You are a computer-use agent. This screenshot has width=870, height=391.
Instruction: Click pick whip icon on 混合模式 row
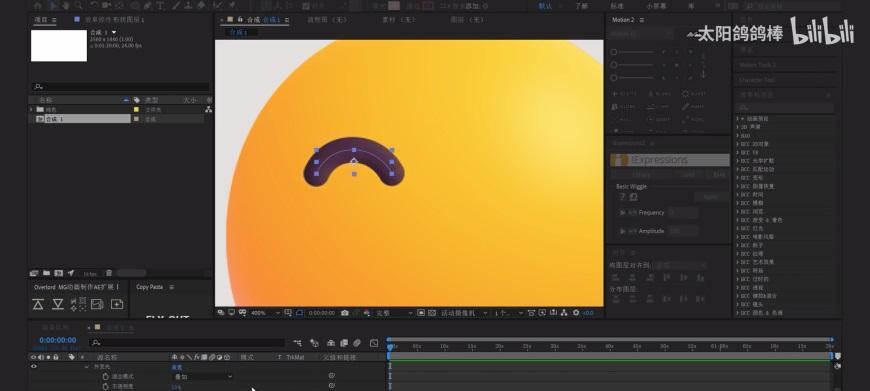coord(331,376)
